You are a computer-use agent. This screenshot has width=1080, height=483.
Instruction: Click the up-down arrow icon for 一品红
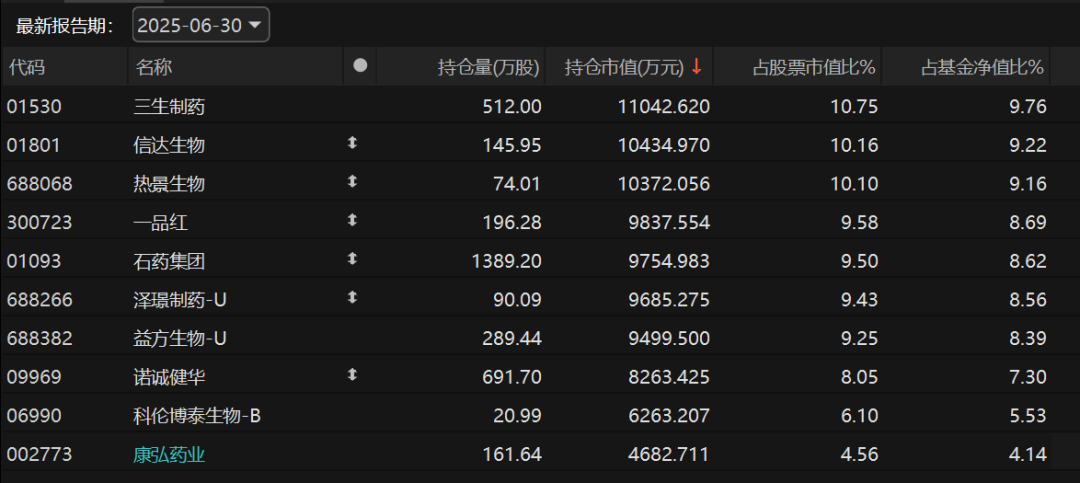tap(352, 221)
